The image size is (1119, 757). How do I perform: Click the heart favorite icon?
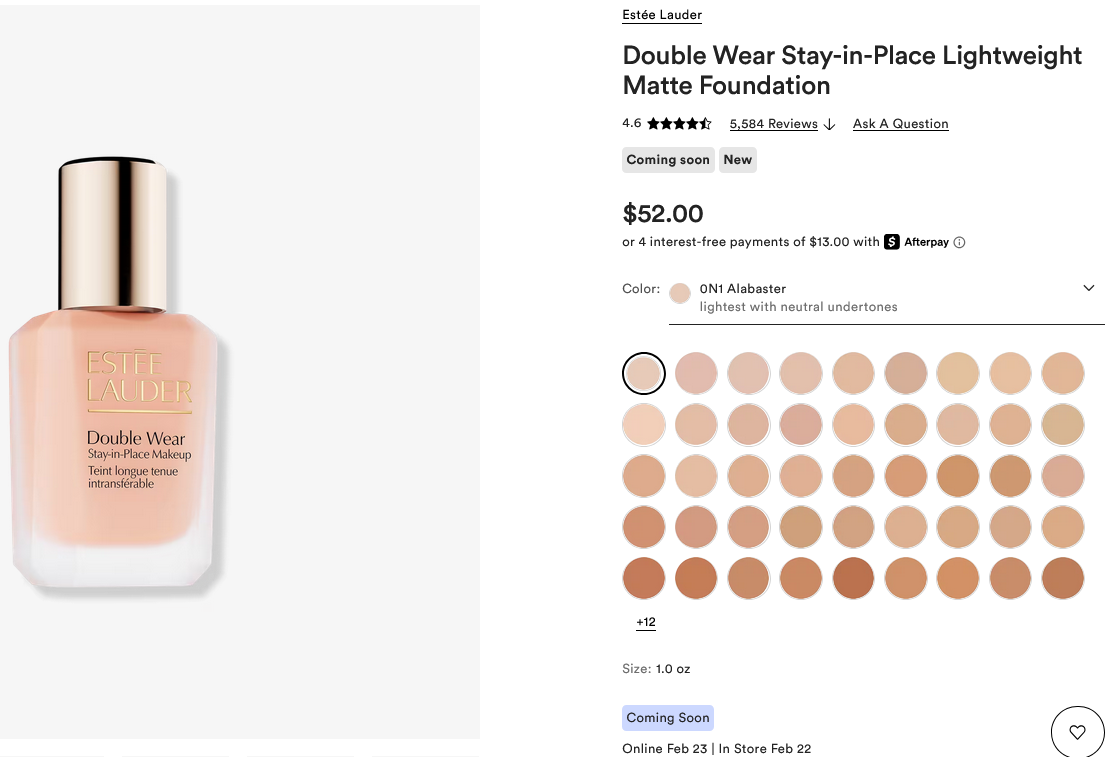1077,732
